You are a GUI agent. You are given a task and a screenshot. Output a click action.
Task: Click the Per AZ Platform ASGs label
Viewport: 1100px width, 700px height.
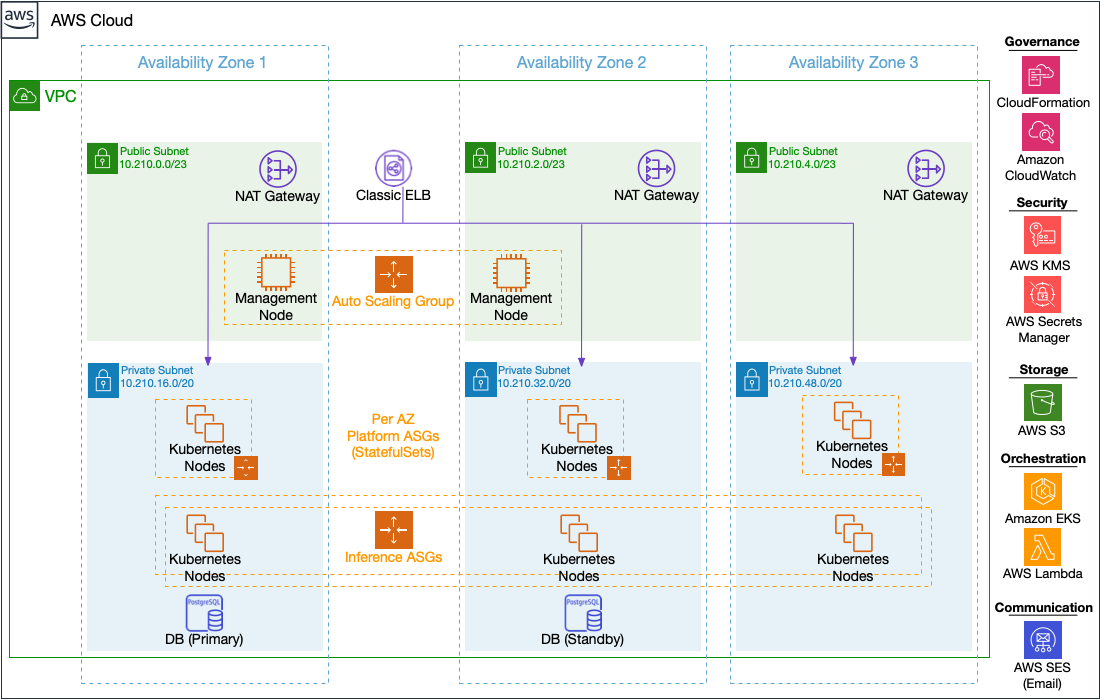[393, 436]
